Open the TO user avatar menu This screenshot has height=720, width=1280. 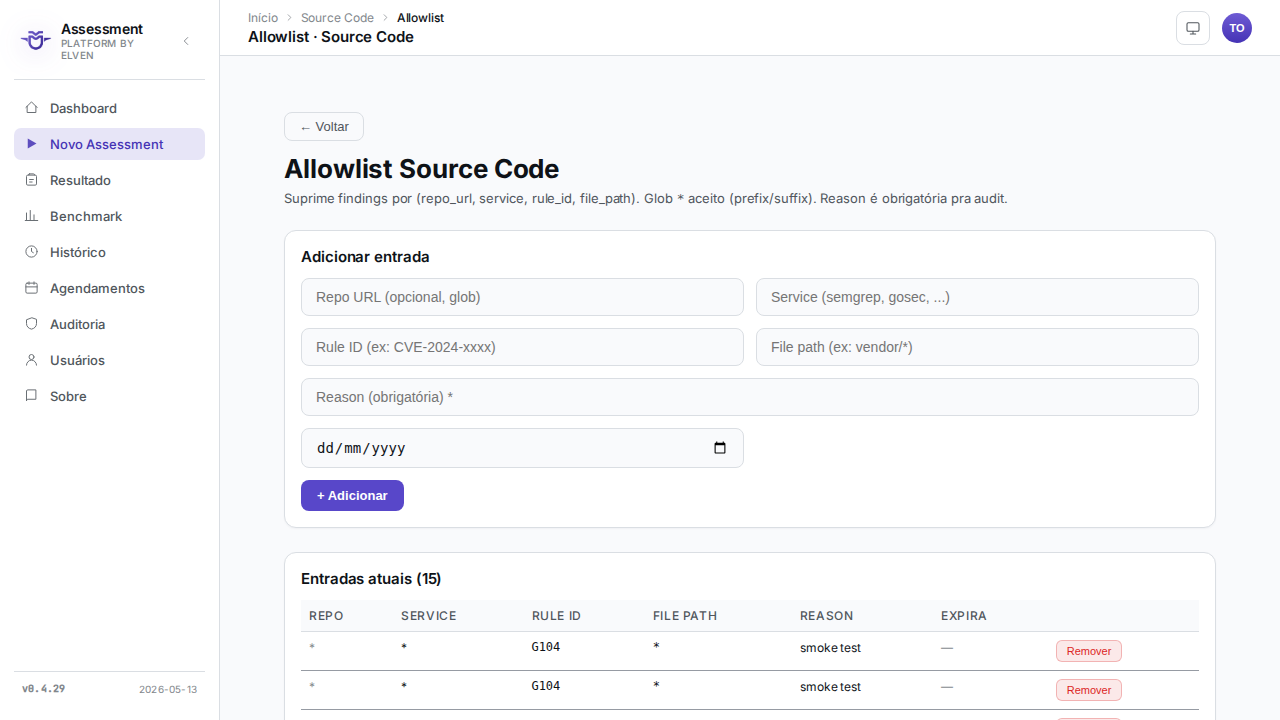[1237, 28]
